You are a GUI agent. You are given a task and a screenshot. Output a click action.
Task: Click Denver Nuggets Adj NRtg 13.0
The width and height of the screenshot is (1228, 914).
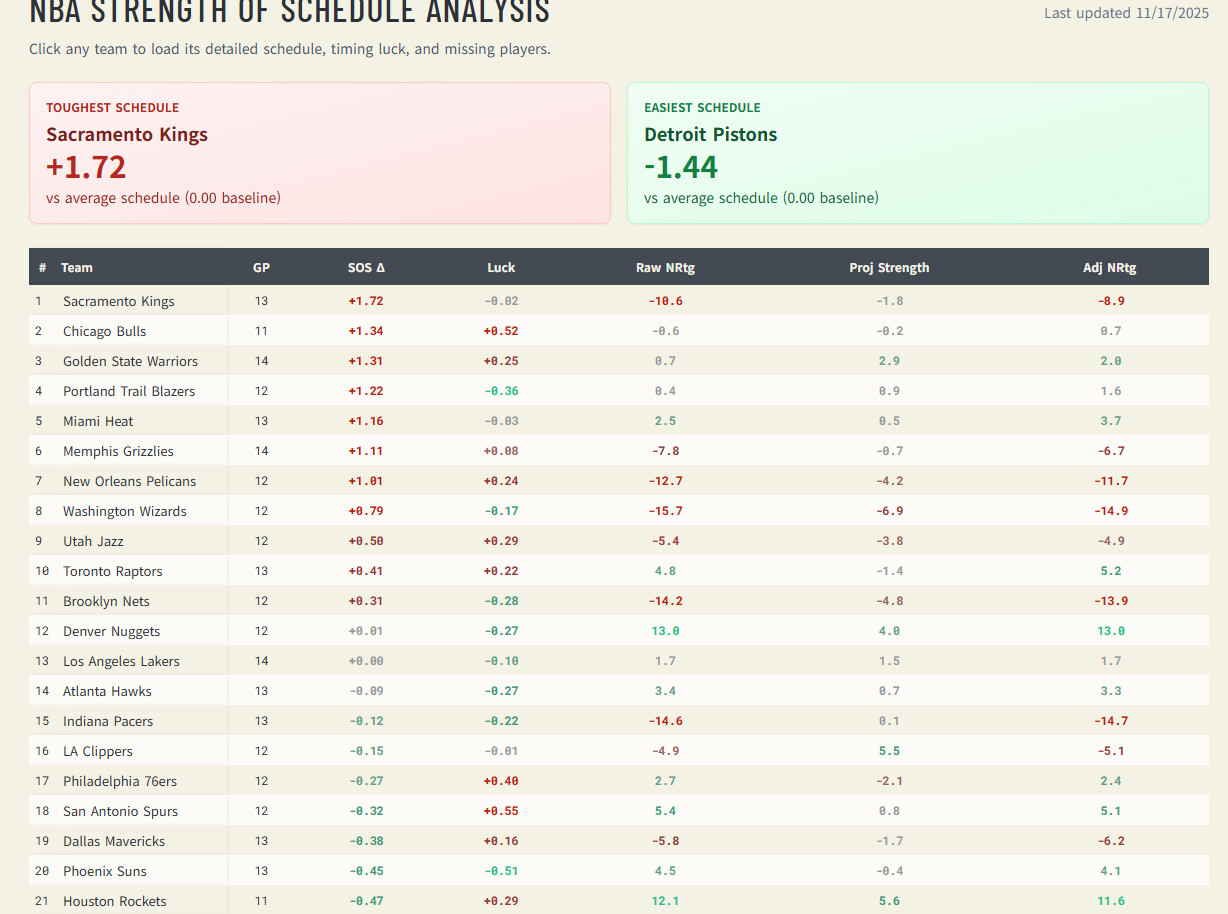[1109, 631]
